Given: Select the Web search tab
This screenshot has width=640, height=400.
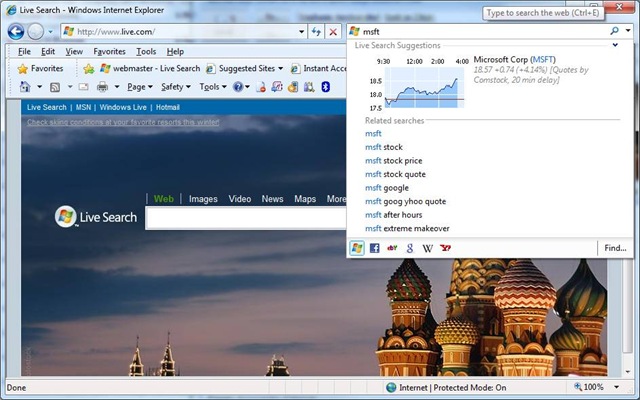Looking at the screenshot, I should 164,199.
